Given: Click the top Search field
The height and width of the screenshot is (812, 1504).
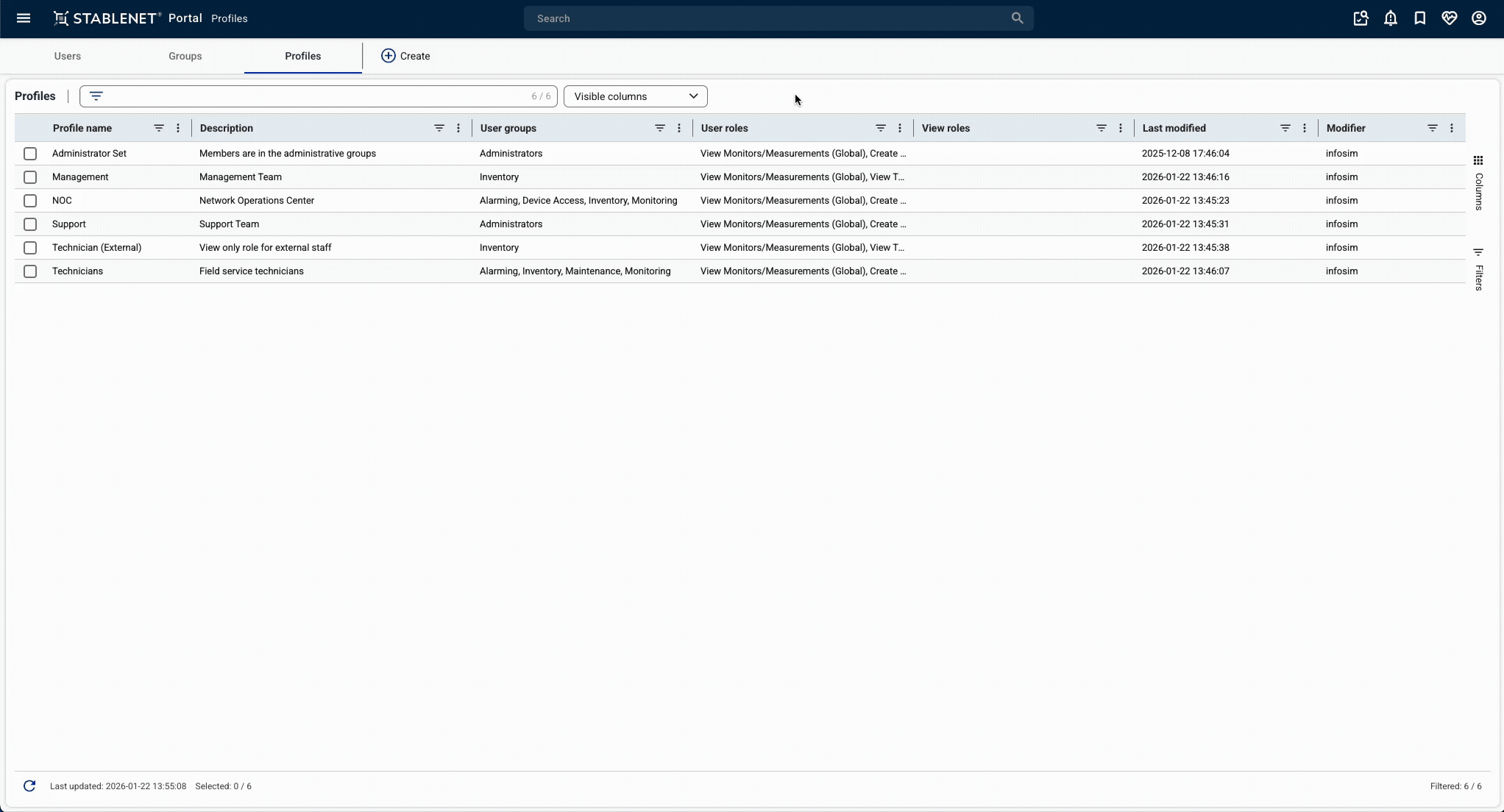Looking at the screenshot, I should 773,18.
